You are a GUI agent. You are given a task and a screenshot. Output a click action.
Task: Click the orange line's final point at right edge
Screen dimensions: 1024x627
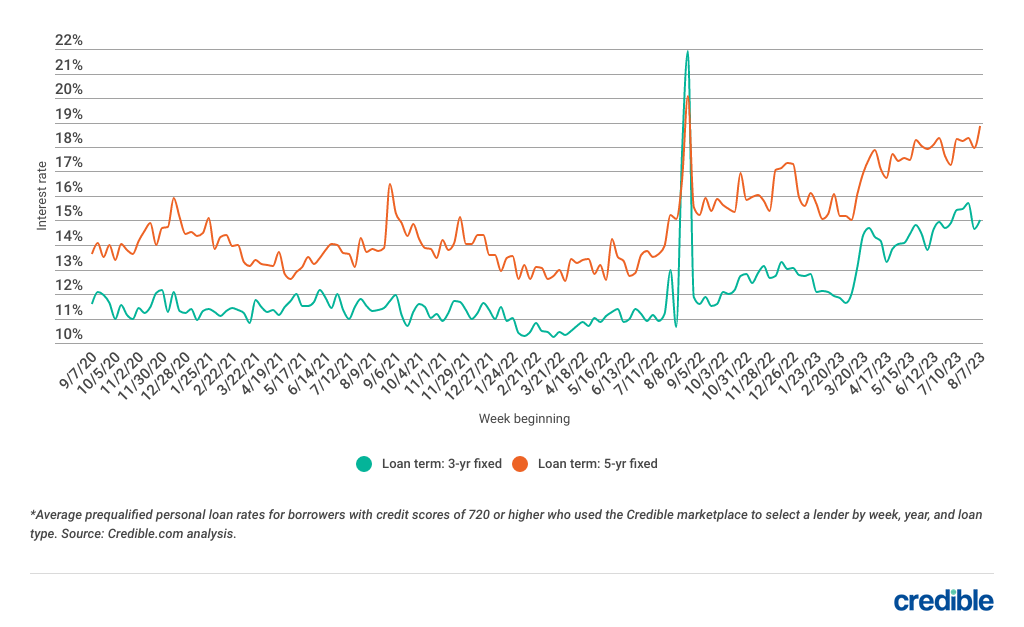coord(981,125)
